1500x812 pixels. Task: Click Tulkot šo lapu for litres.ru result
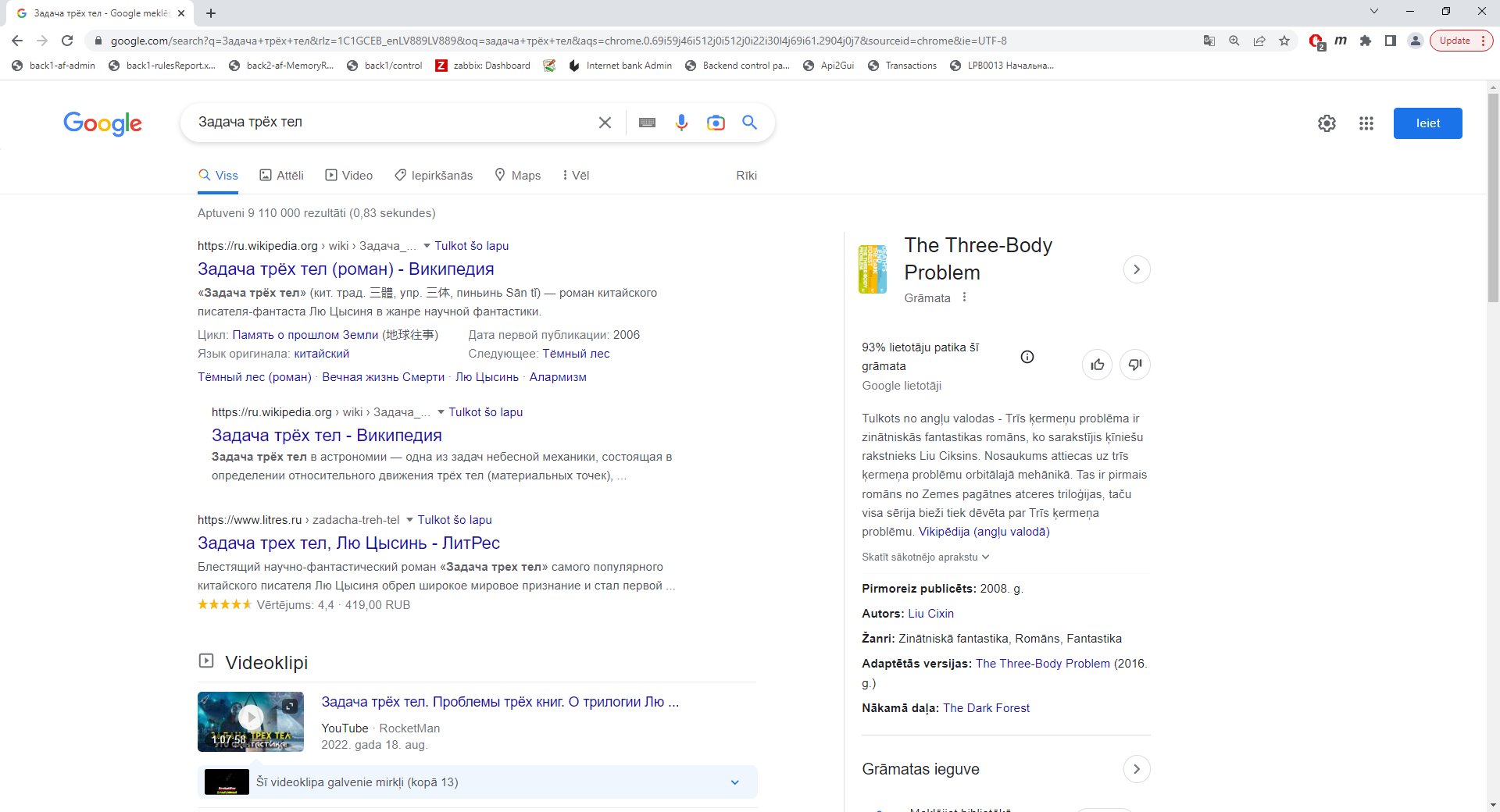455,520
